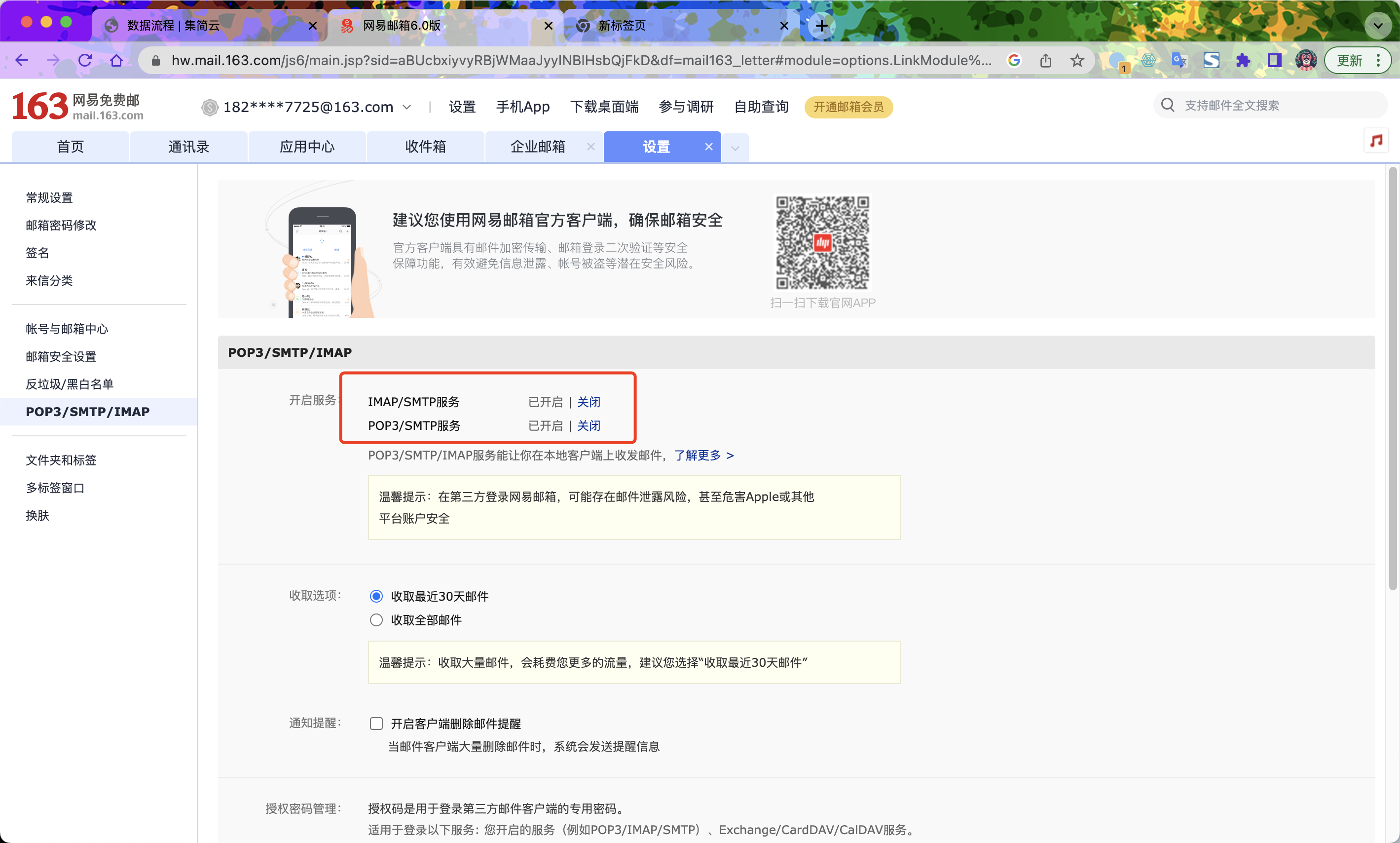This screenshot has width=1400, height=843.
Task: Open the browser extensions puzzle icon
Action: point(1243,60)
